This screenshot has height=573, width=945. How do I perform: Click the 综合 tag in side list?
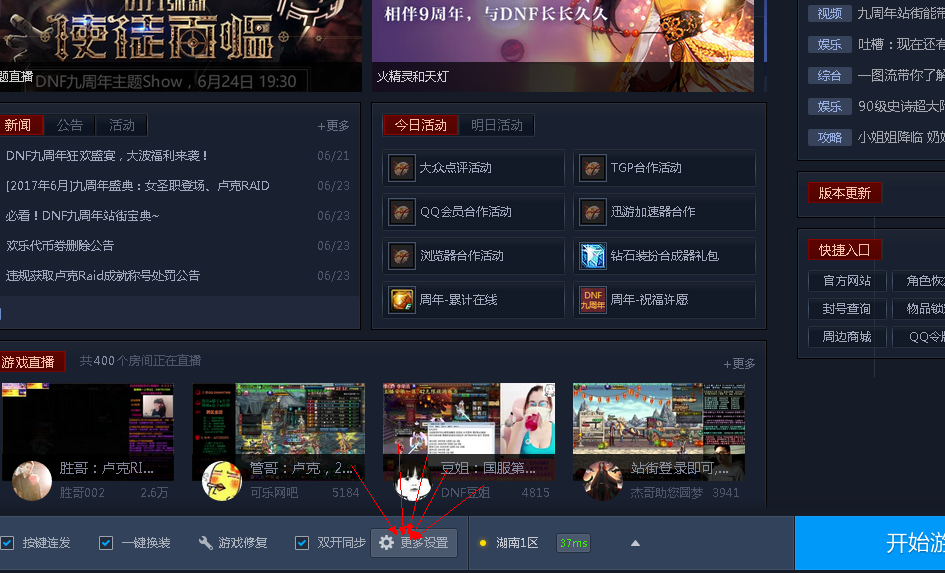coord(829,75)
